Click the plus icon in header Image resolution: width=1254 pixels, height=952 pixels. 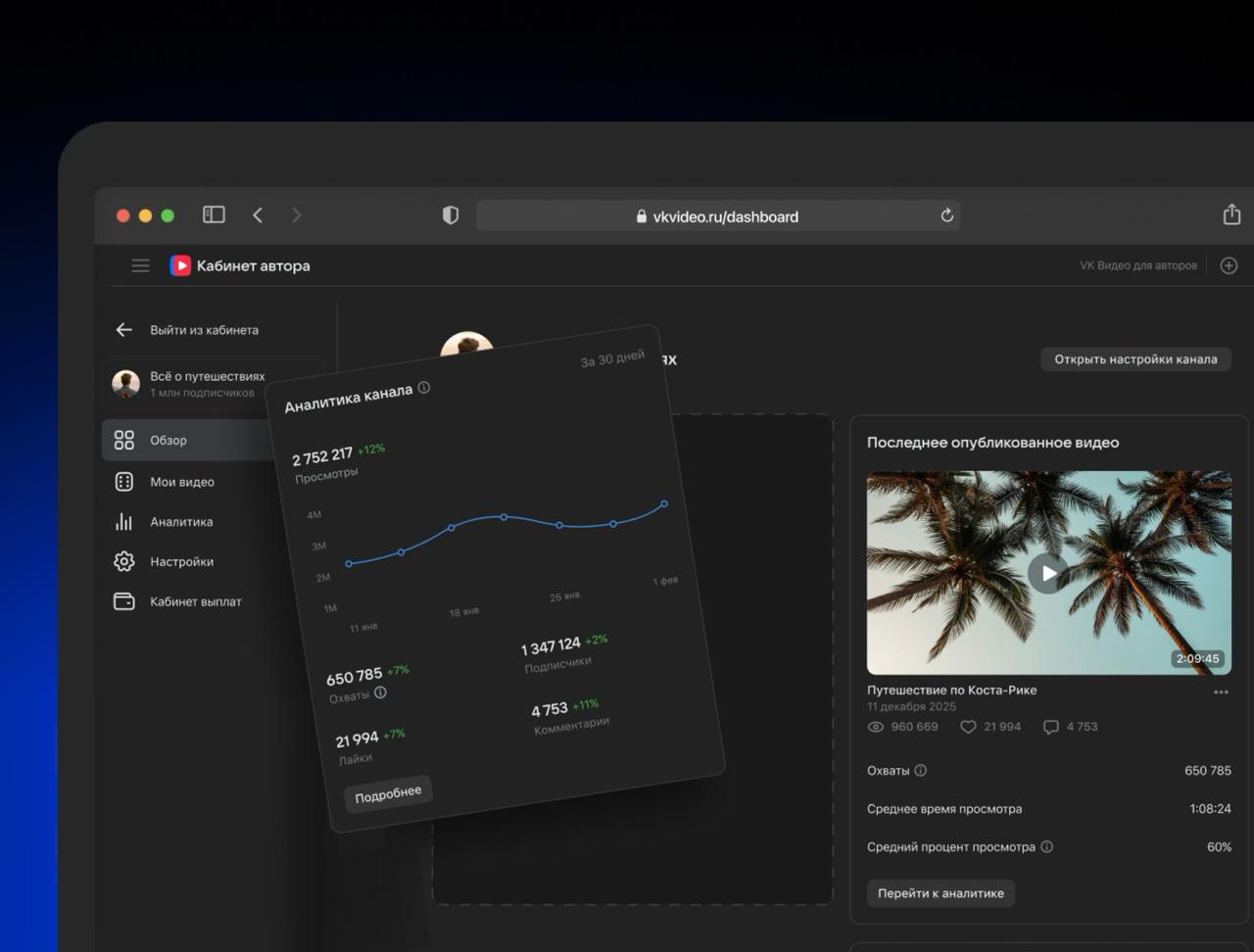pos(1229,265)
